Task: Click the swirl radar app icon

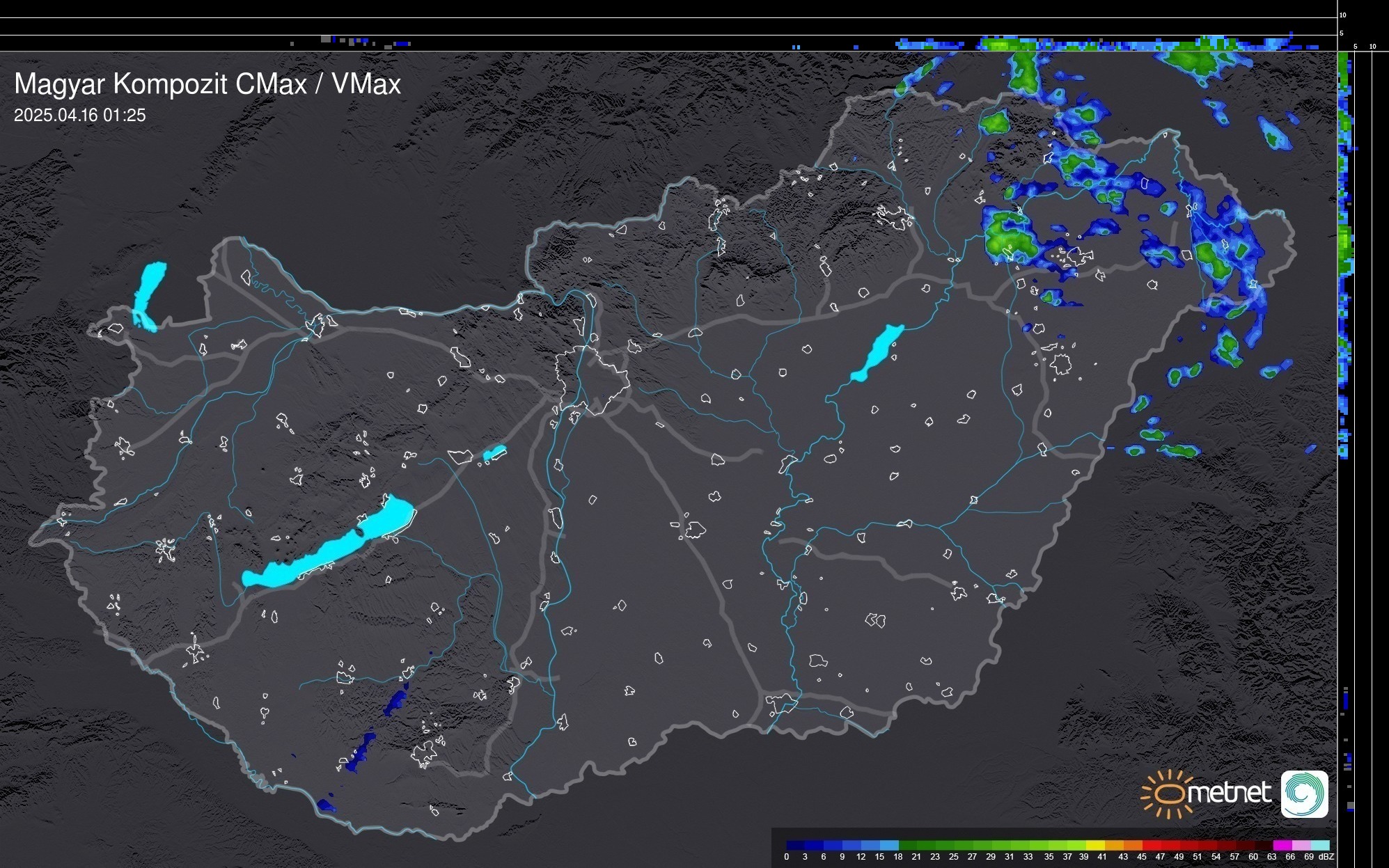Action: (x=1304, y=794)
